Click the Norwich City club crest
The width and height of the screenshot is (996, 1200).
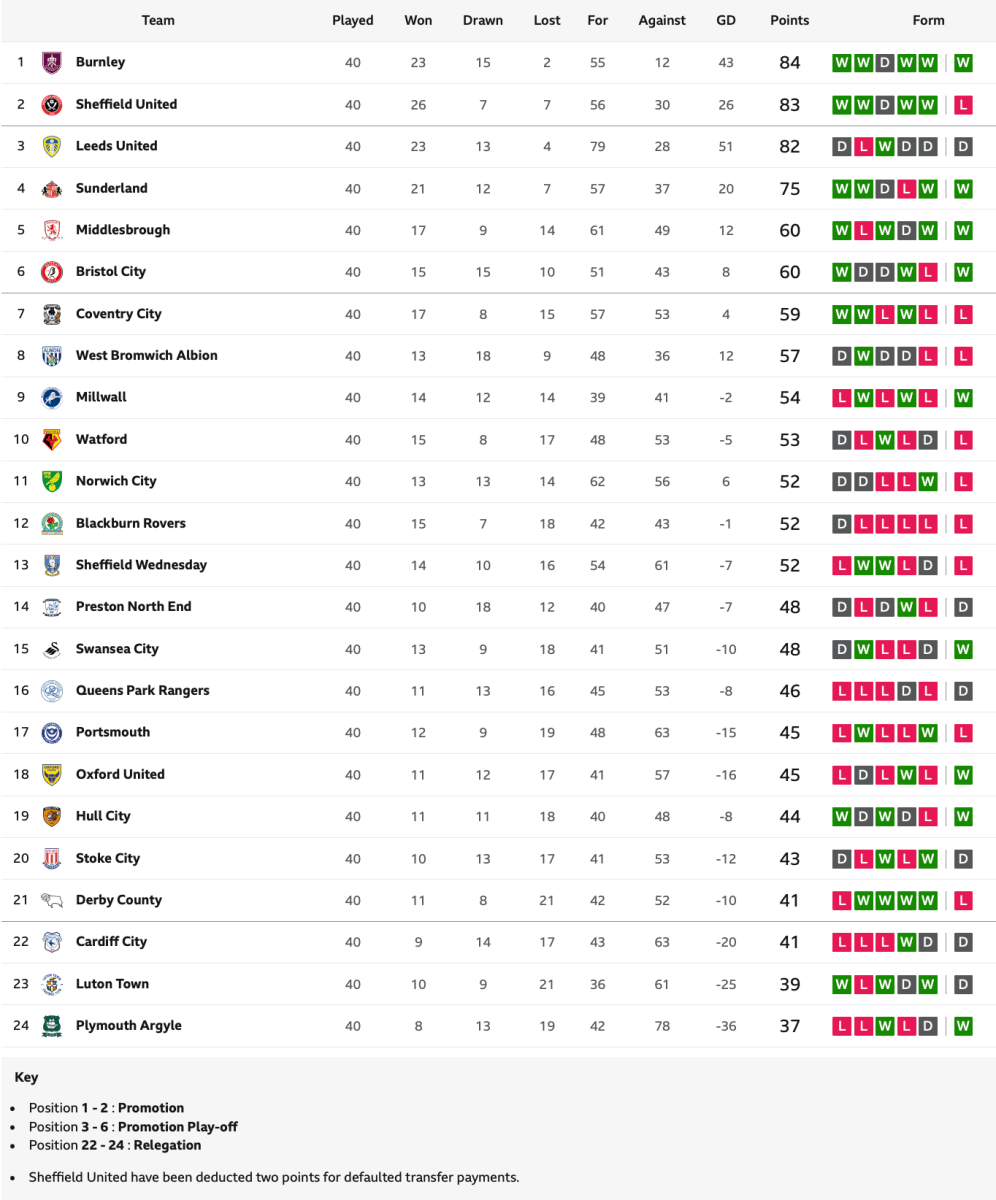51,482
